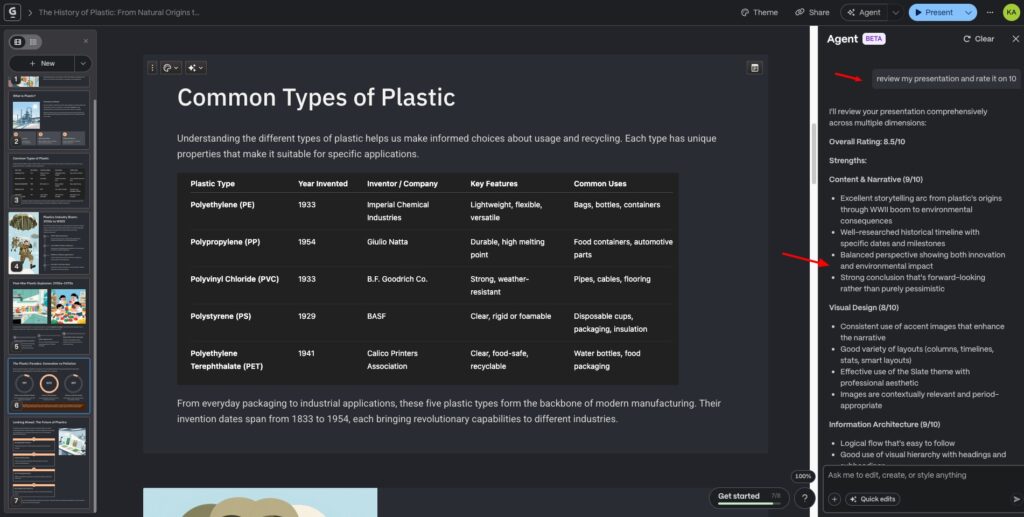Expand the Present options arrow
Viewport: 1024px width, 517px height.
[x=969, y=12]
